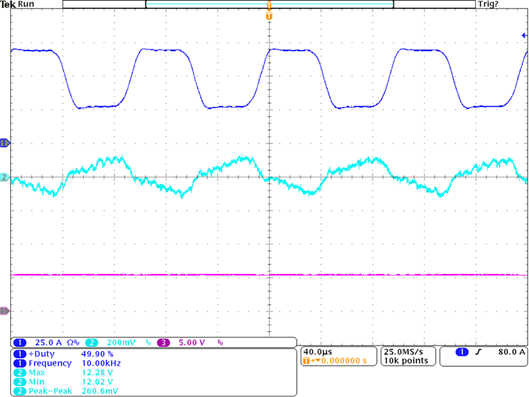Click the +Duty 49.90 % measurement readout
The width and height of the screenshot is (529, 397).
(63, 354)
